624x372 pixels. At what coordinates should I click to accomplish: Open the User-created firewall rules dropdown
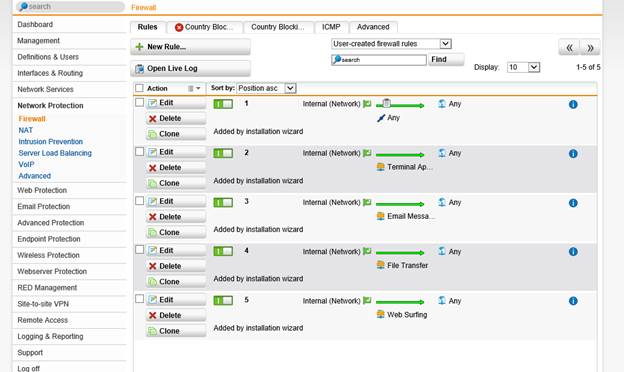pyautogui.click(x=391, y=44)
